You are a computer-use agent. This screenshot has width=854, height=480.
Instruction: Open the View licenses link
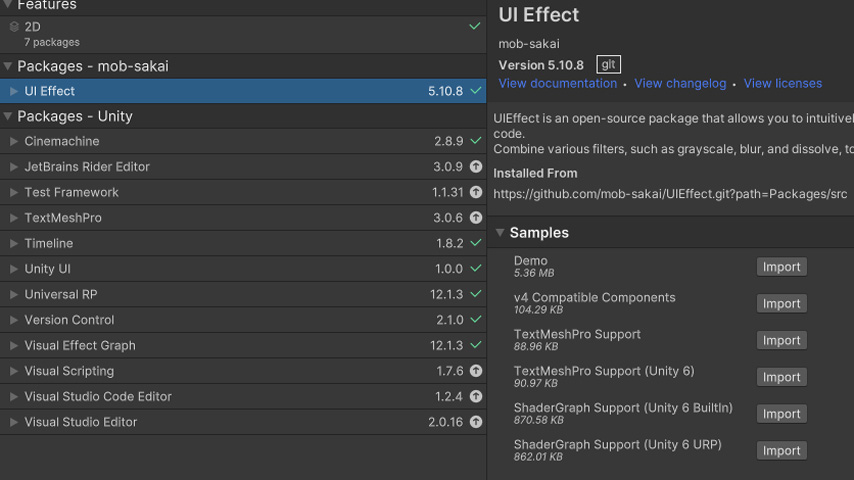783,83
